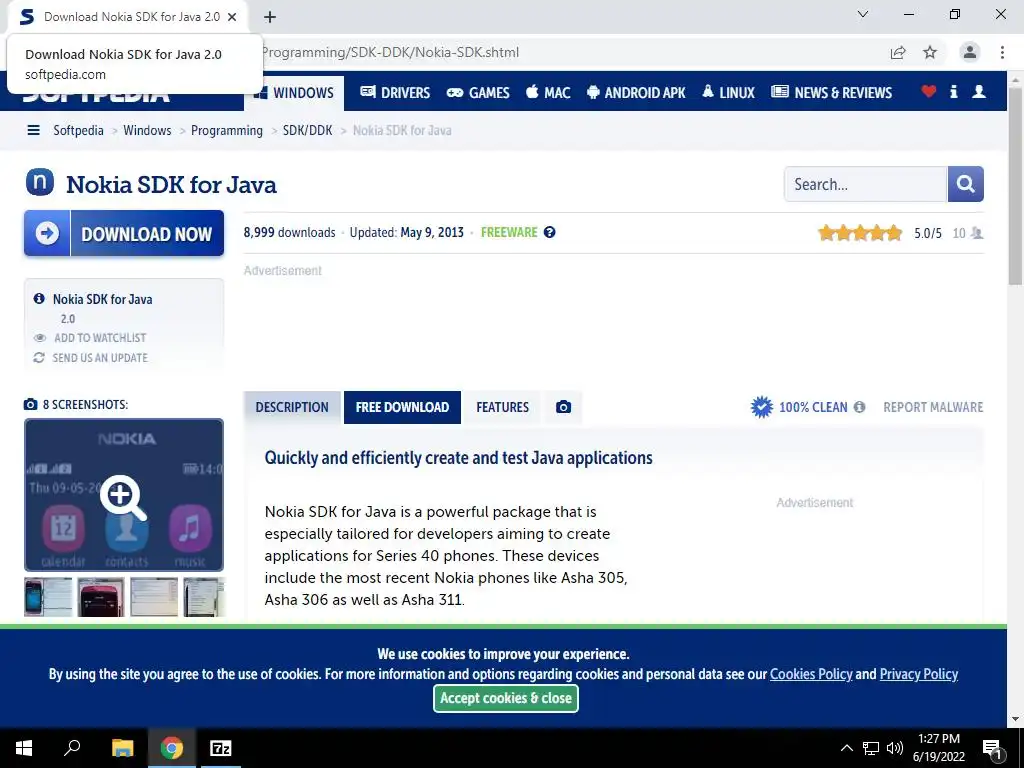Open the Privacy Policy link
This screenshot has width=1024, height=768.
[918, 674]
